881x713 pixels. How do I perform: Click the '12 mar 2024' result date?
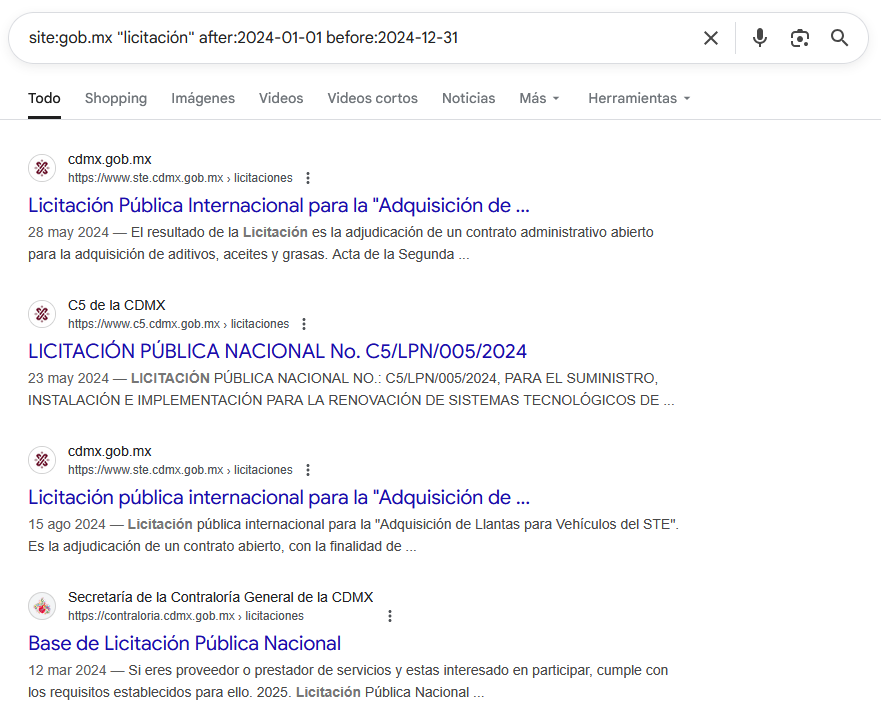point(67,670)
